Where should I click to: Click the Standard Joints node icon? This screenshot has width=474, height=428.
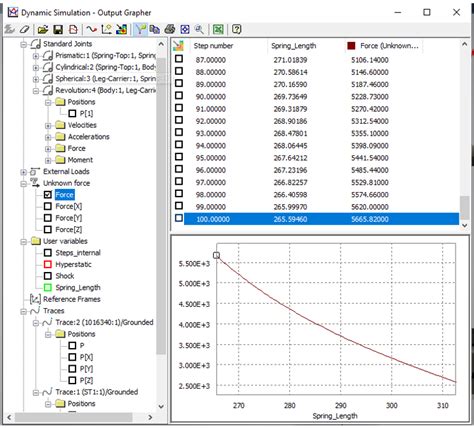click(x=36, y=44)
